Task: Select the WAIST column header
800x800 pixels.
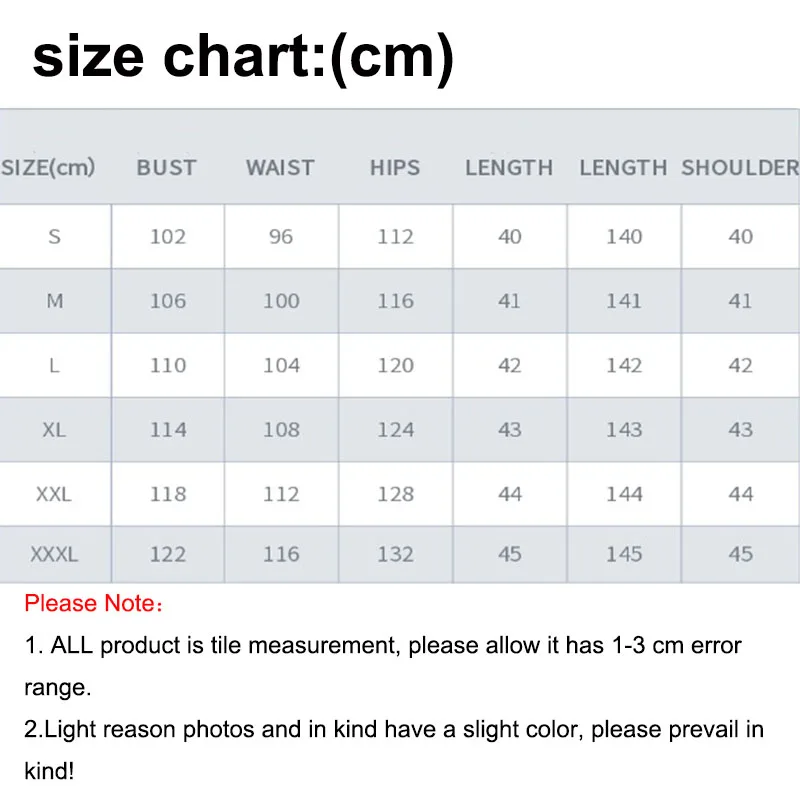Action: click(280, 168)
